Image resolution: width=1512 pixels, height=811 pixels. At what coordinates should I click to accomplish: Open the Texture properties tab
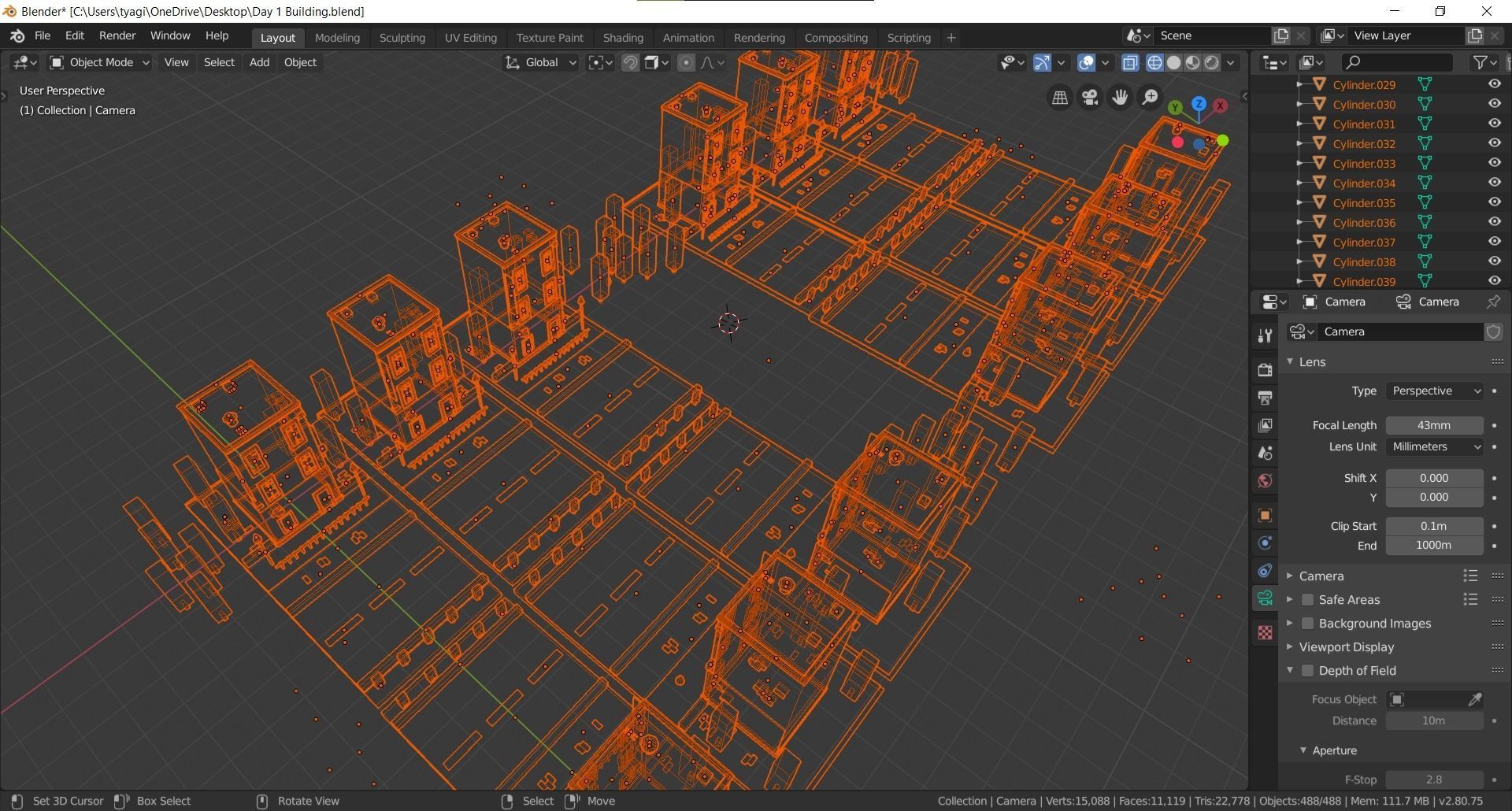pos(1265,632)
